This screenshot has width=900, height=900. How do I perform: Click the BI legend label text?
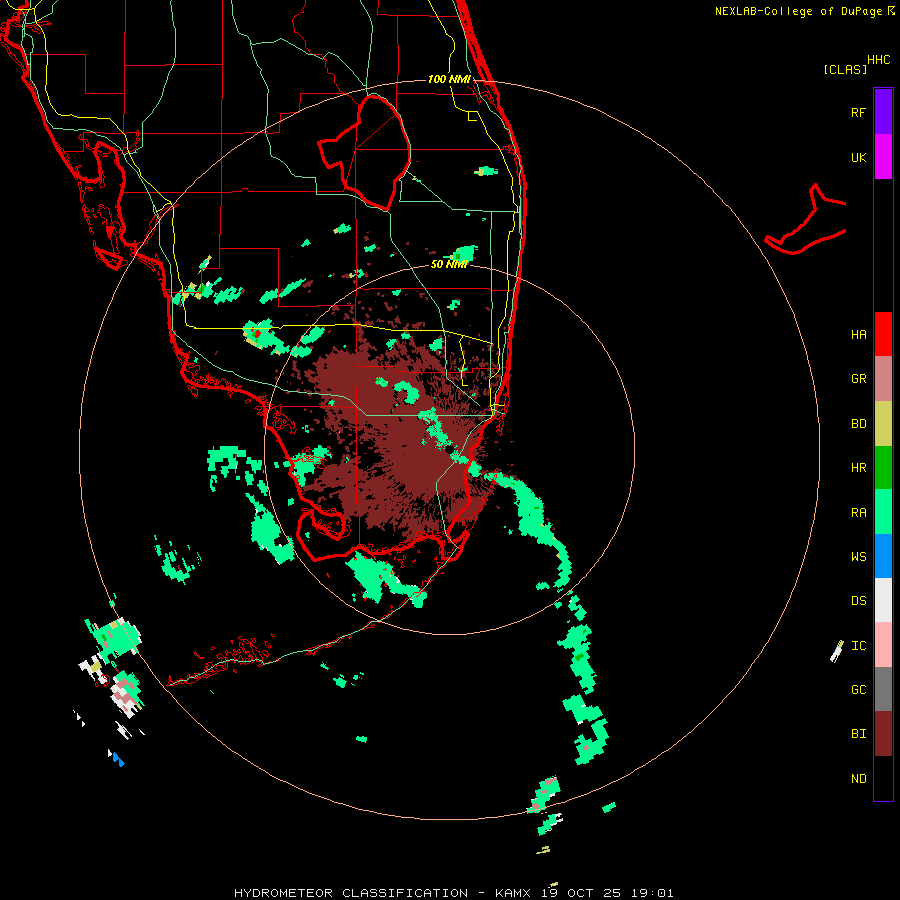(858, 734)
